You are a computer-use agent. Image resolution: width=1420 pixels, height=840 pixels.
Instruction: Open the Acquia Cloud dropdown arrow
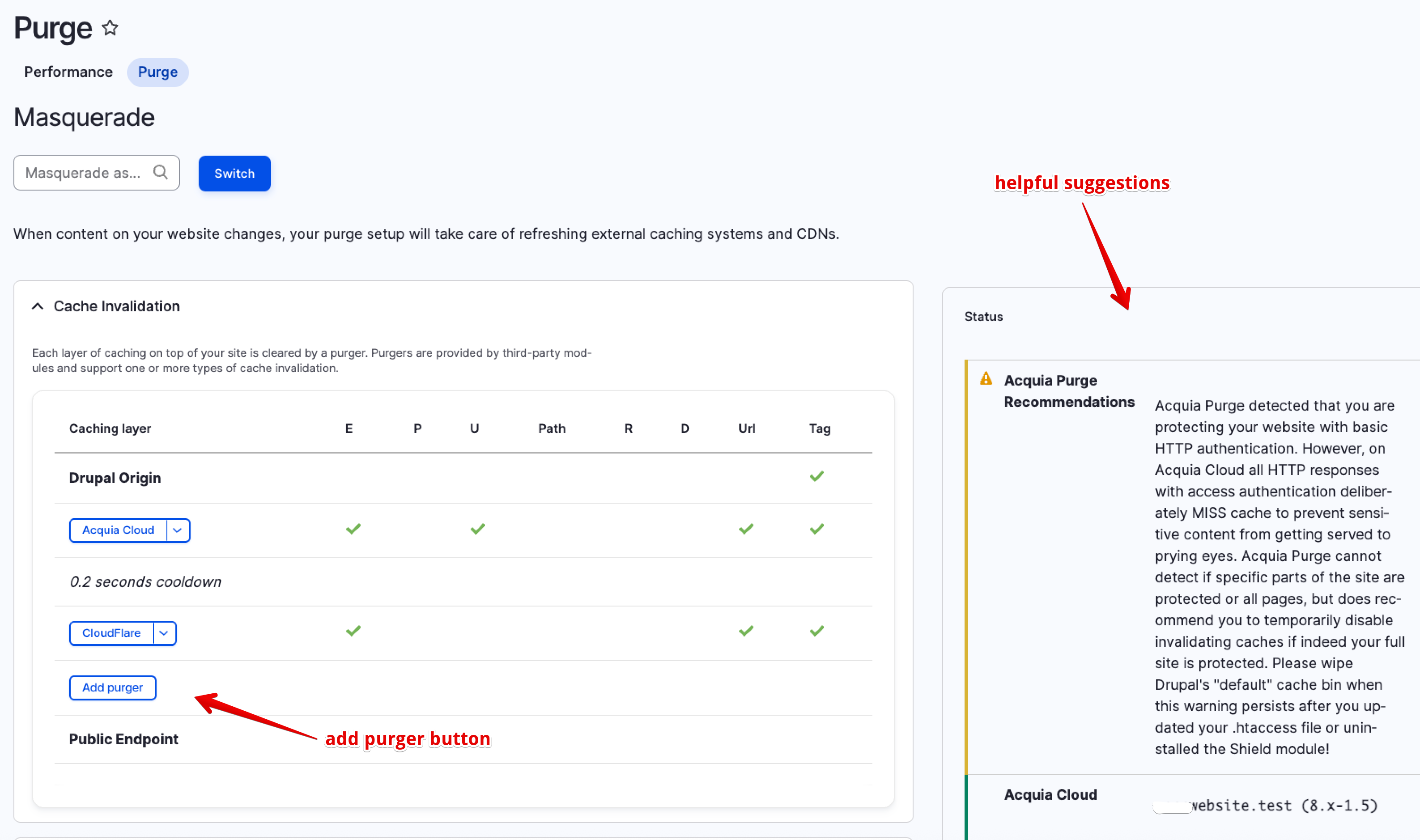[177, 530]
